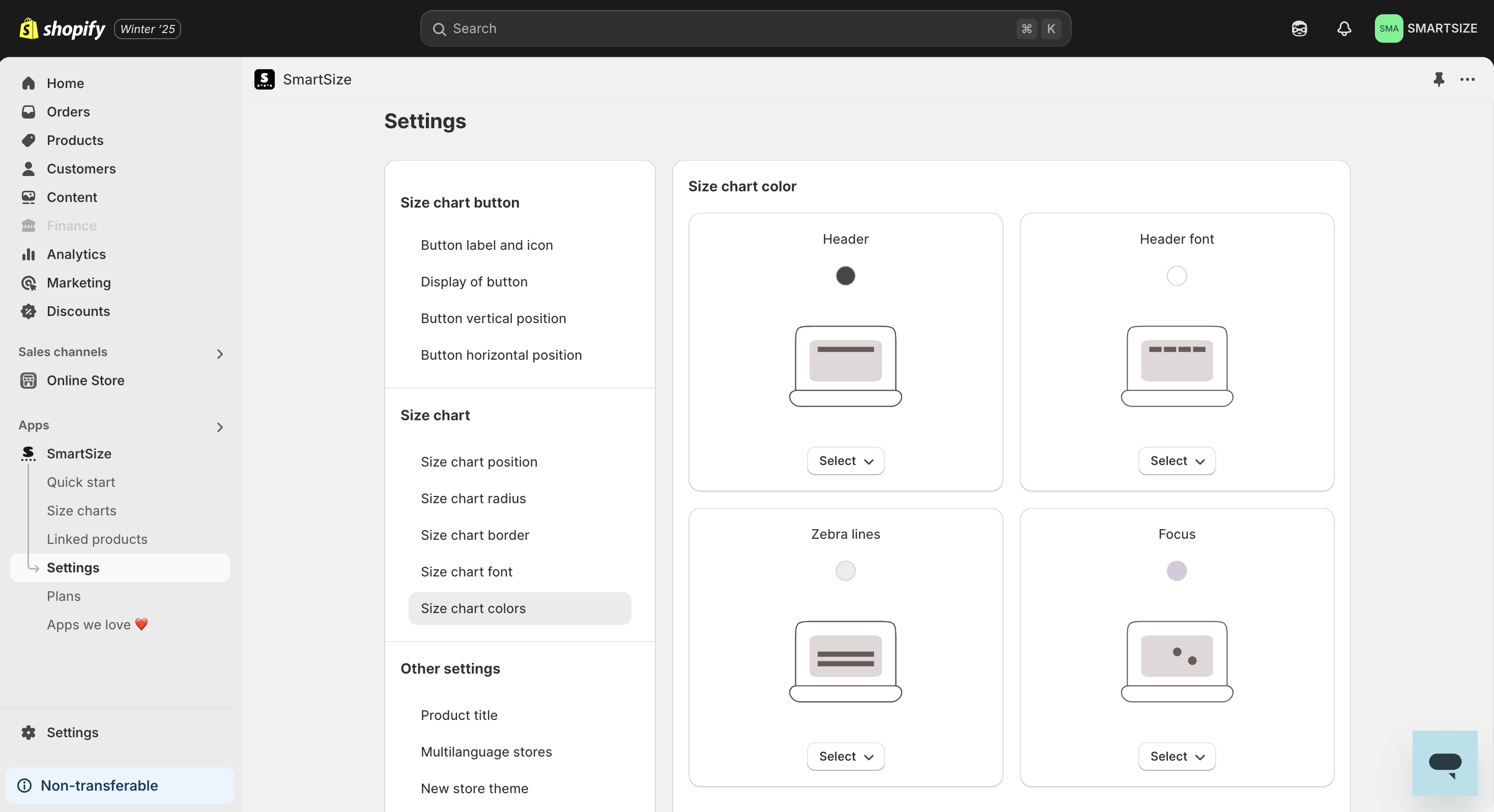The image size is (1494, 812).
Task: Open the Zebra lines Select dropdown
Action: click(x=846, y=757)
